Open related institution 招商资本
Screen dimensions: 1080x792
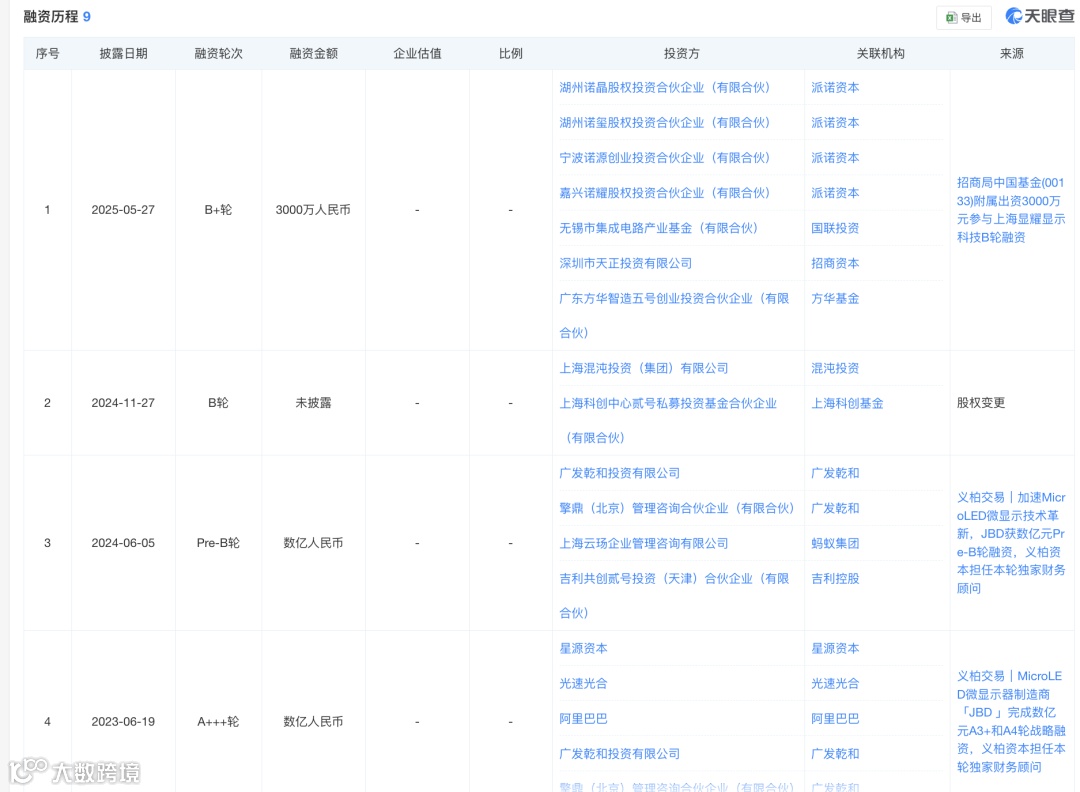pyautogui.click(x=835, y=263)
